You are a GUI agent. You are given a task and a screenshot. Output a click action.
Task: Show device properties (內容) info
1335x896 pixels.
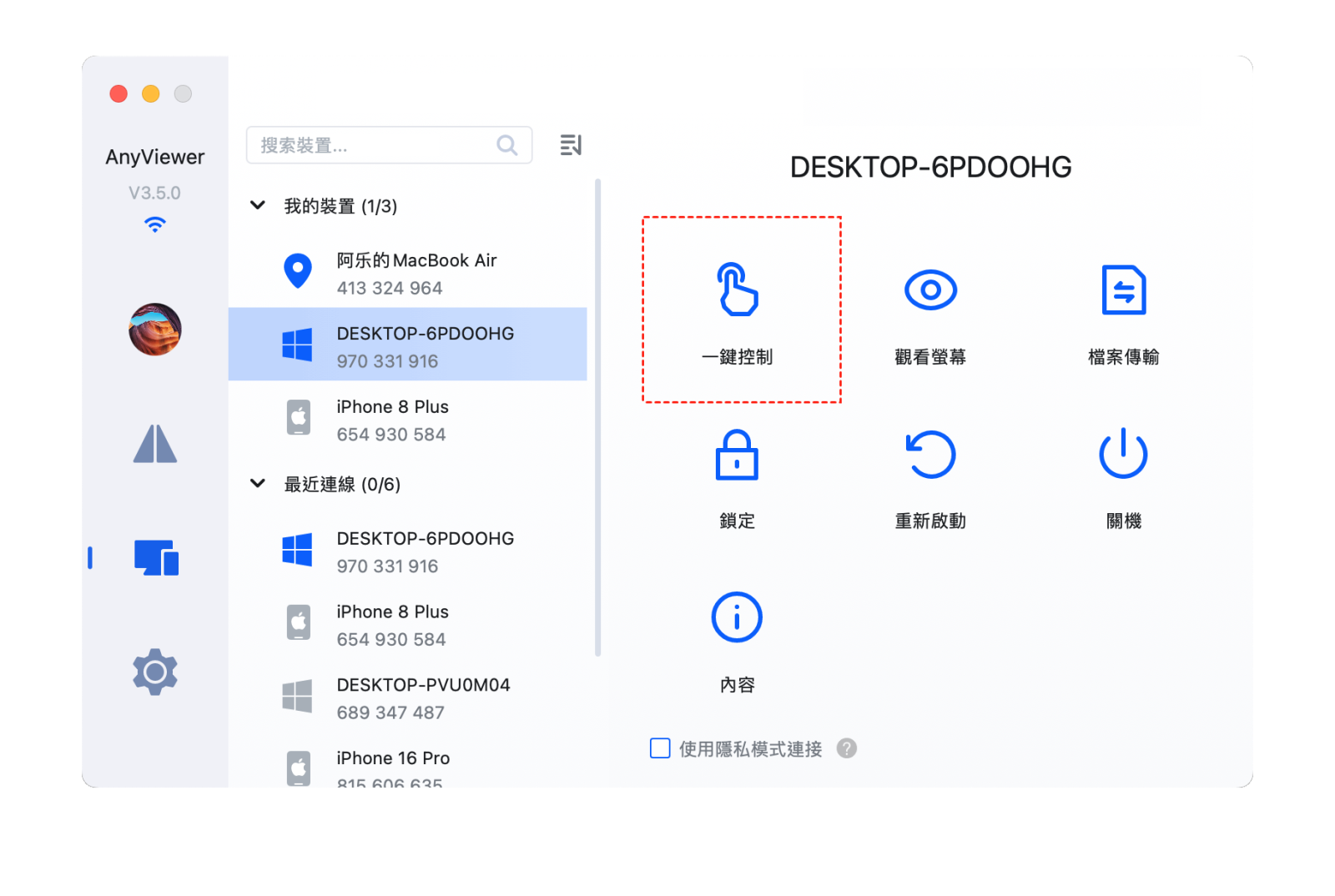pos(738,642)
